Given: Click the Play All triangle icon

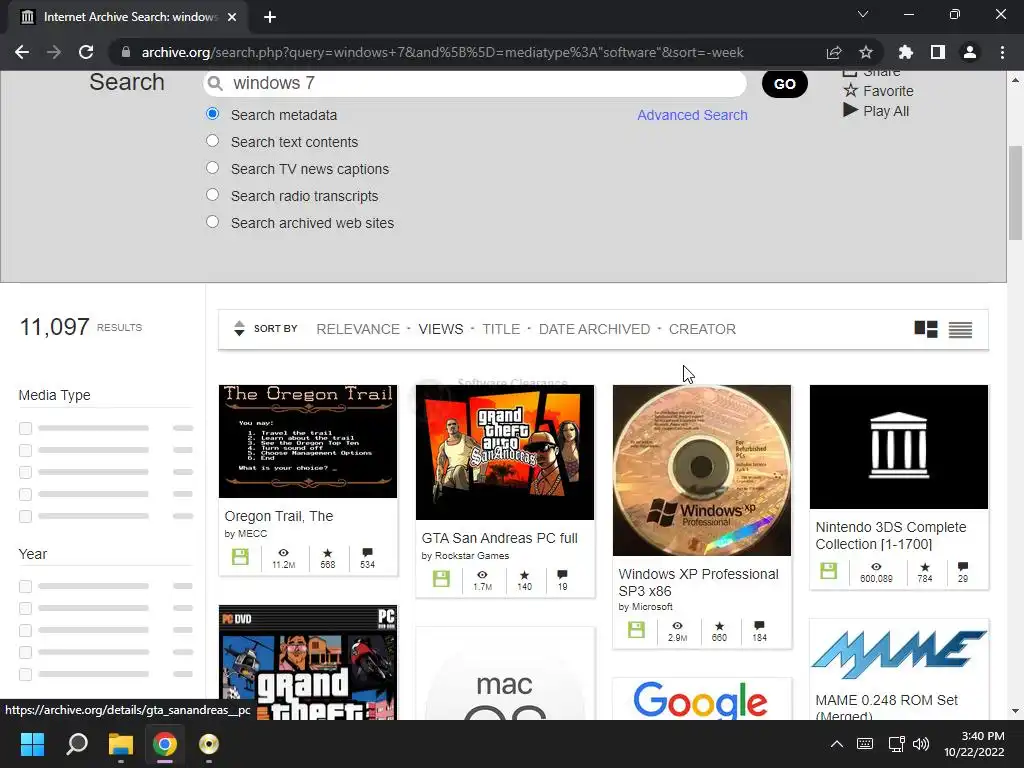Looking at the screenshot, I should coord(850,110).
